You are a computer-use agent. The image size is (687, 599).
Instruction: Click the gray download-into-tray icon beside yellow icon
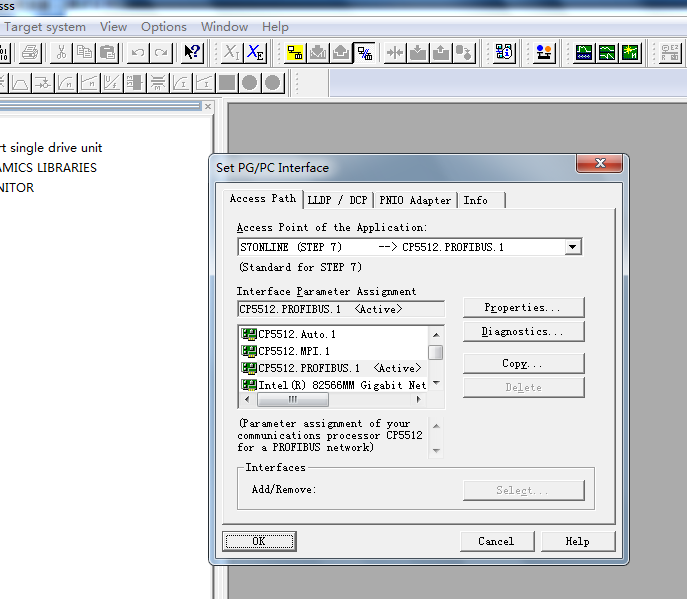(318, 53)
